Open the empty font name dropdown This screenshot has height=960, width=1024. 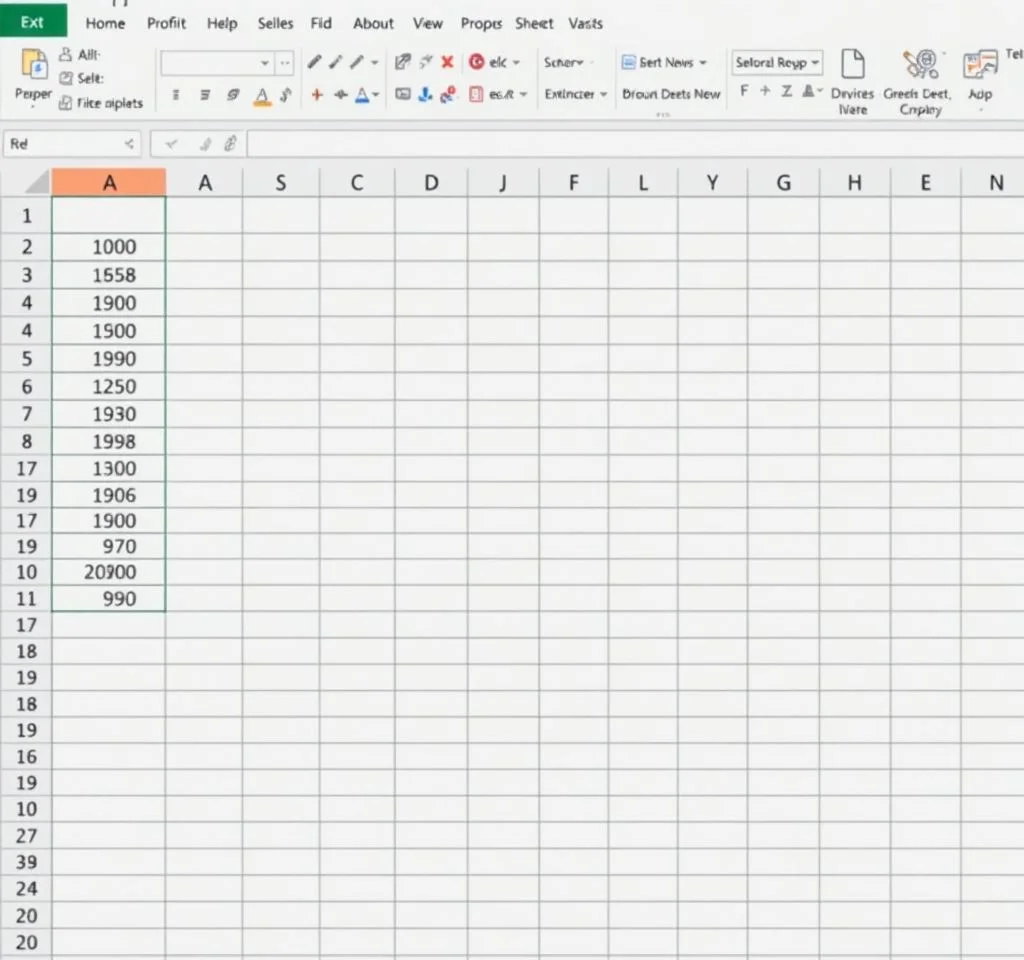265,63
